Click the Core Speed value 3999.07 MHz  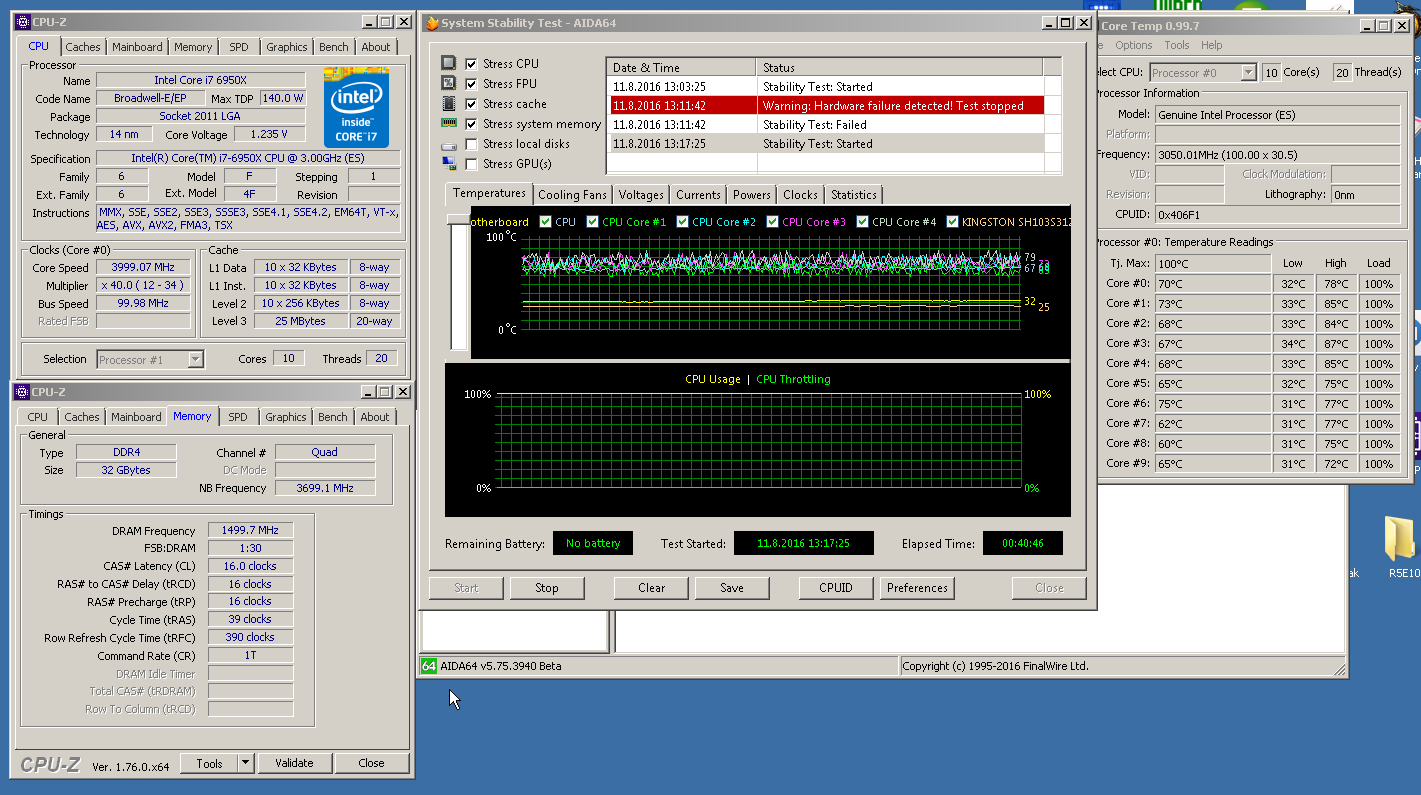(143, 267)
